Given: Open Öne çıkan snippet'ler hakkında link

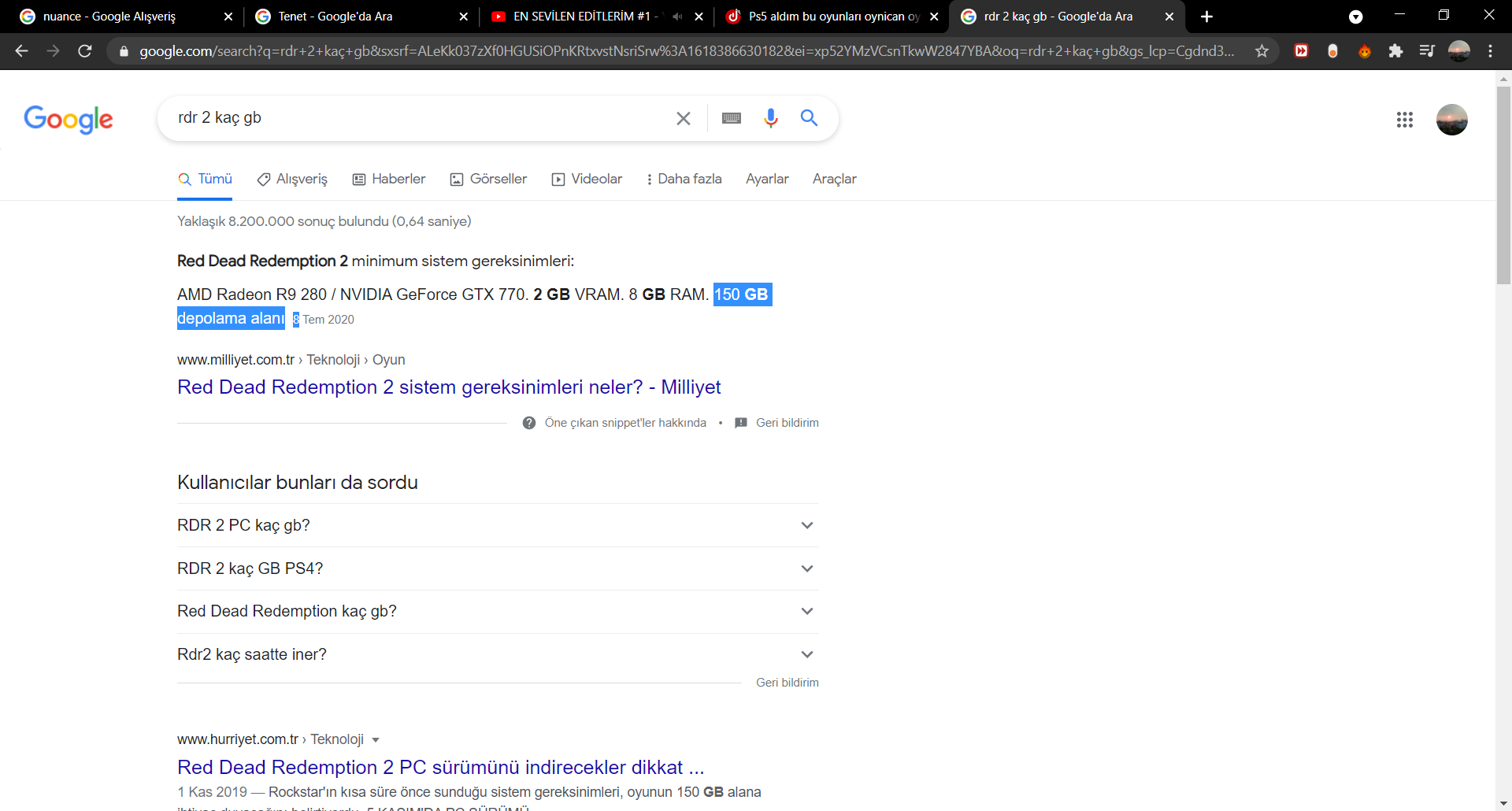Looking at the screenshot, I should click(x=625, y=423).
